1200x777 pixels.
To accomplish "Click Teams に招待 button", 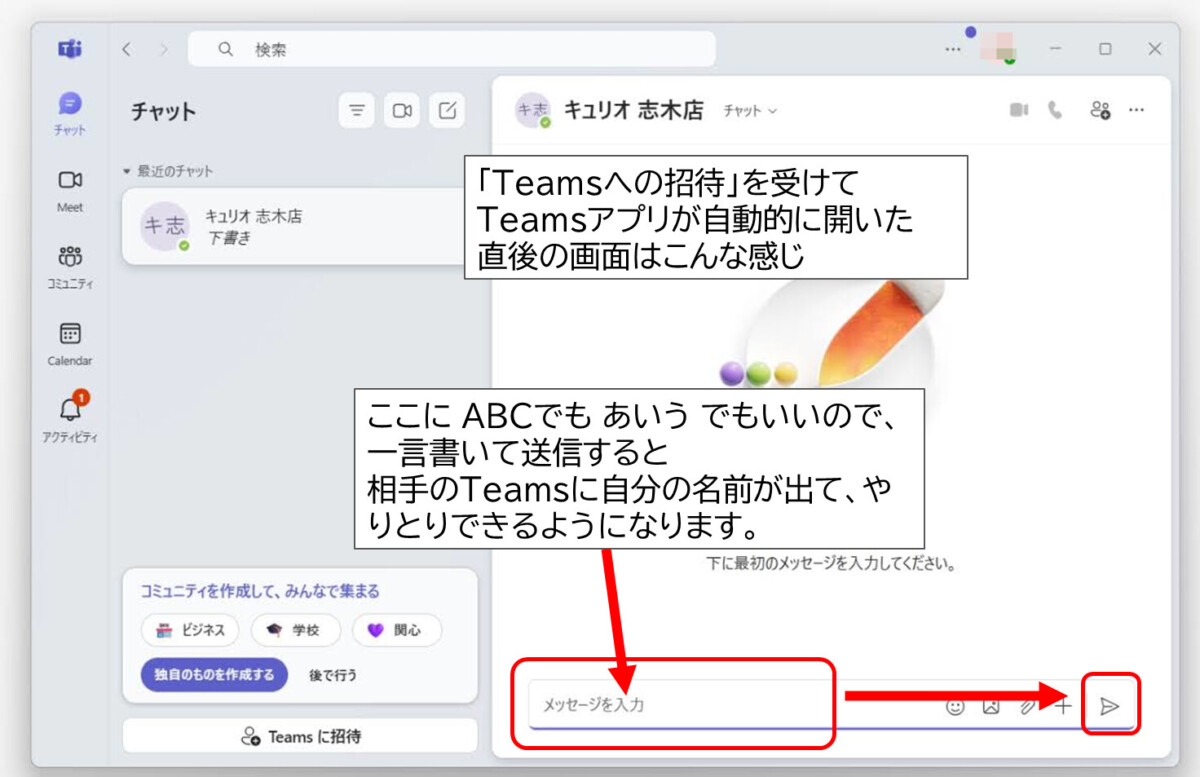I will point(300,736).
